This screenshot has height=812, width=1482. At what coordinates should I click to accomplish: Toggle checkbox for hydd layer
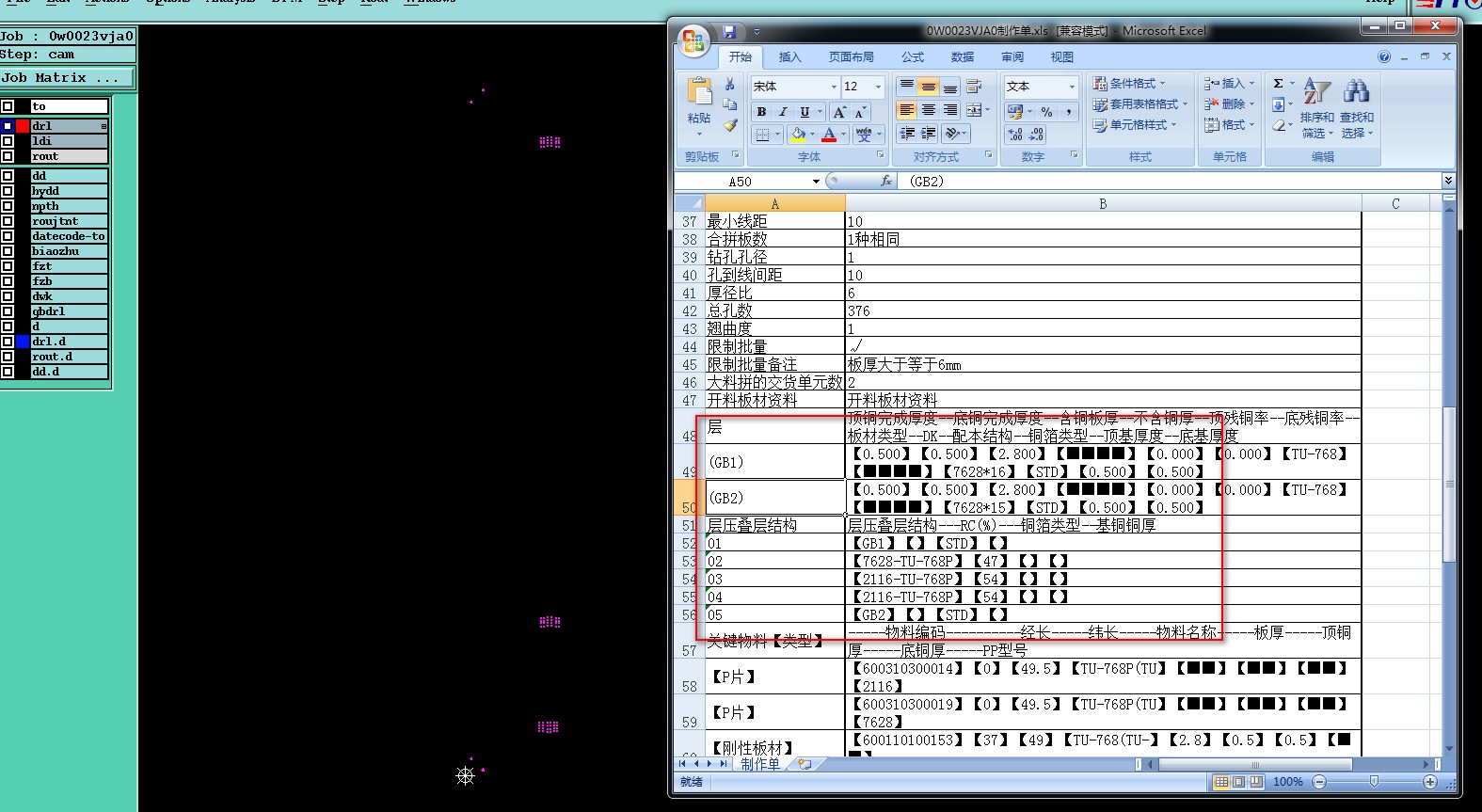pos(8,191)
